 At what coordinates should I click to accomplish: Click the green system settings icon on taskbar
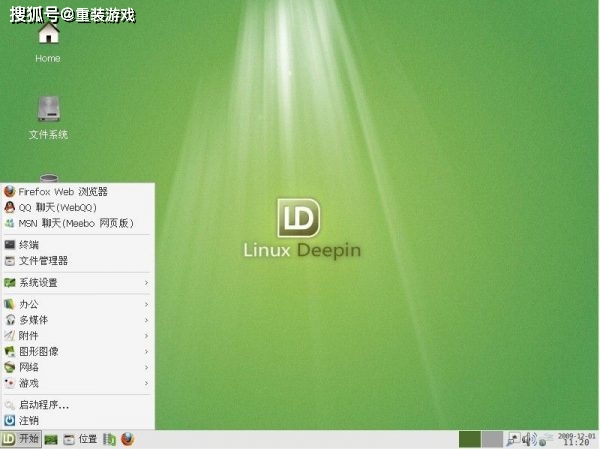[51, 440]
